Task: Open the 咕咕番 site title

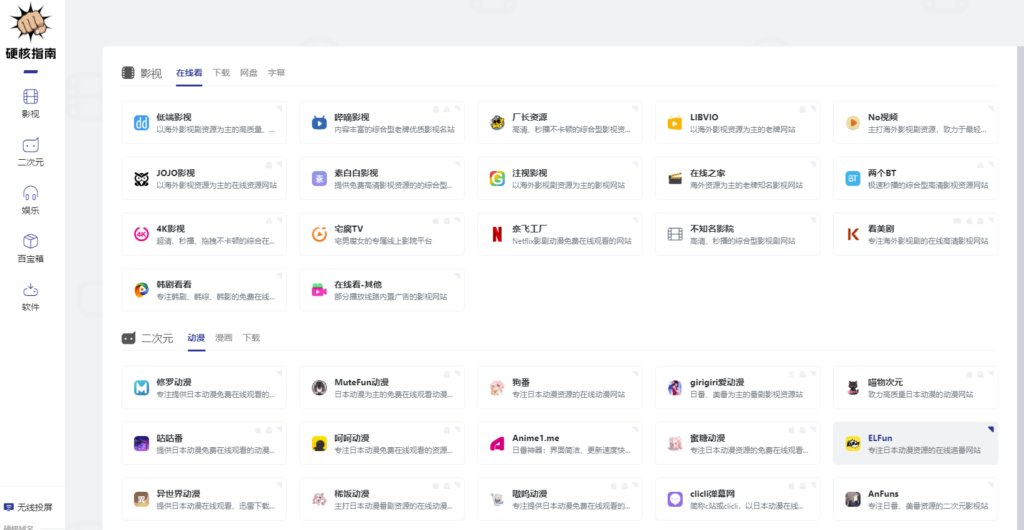Action: pyautogui.click(x=170, y=438)
